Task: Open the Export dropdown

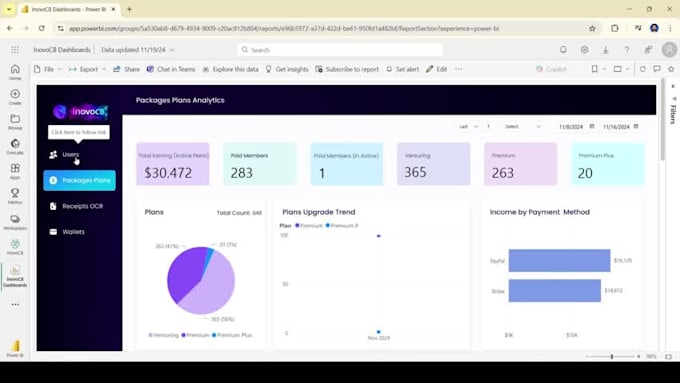Action: click(x=87, y=69)
